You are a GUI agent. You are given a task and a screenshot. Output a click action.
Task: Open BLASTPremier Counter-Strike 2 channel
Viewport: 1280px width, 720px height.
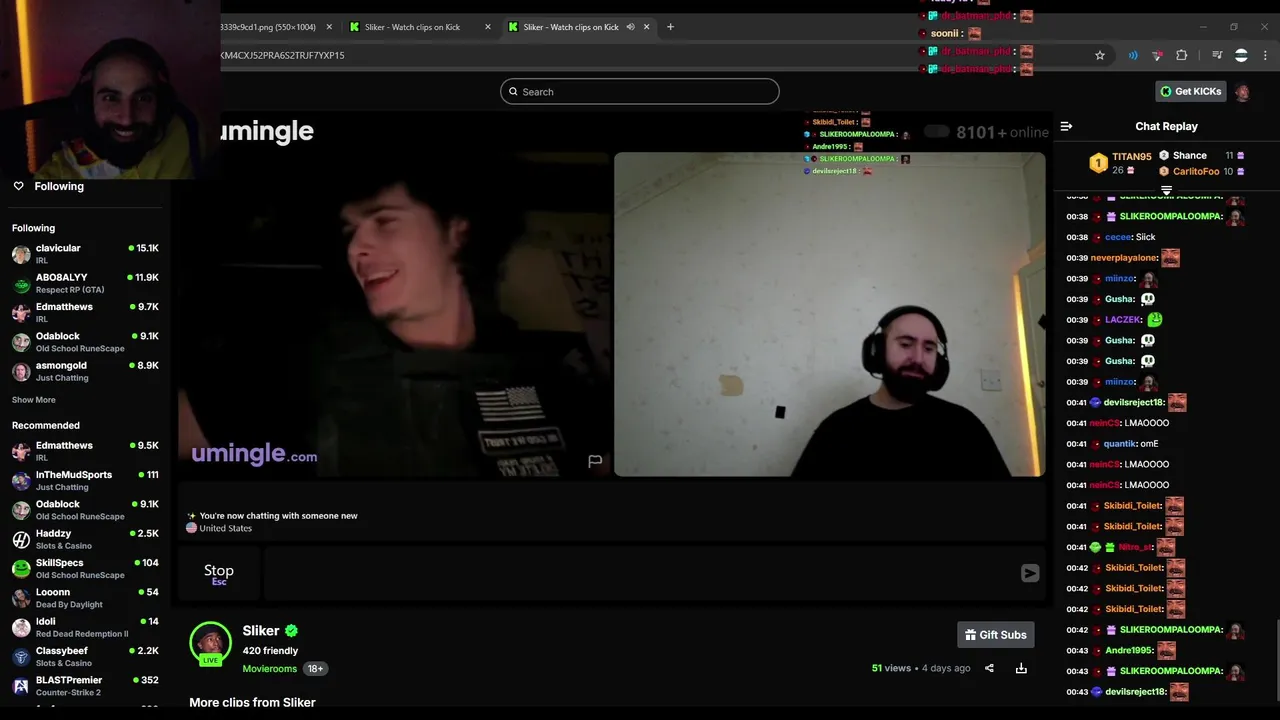(x=85, y=685)
